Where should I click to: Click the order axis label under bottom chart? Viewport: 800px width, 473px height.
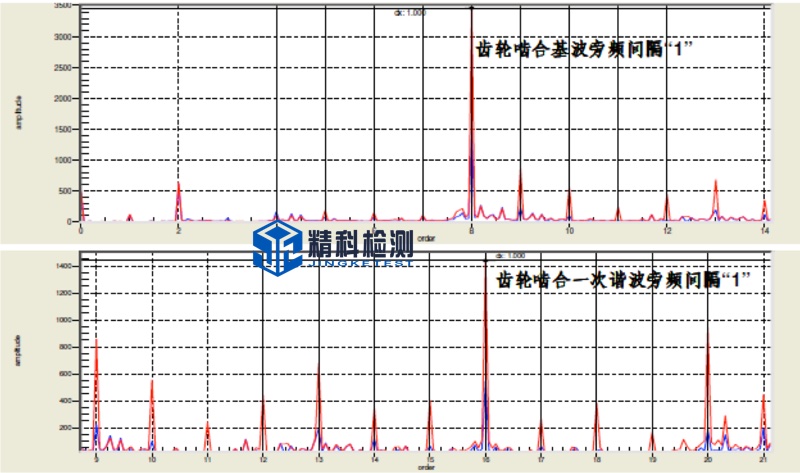click(427, 468)
